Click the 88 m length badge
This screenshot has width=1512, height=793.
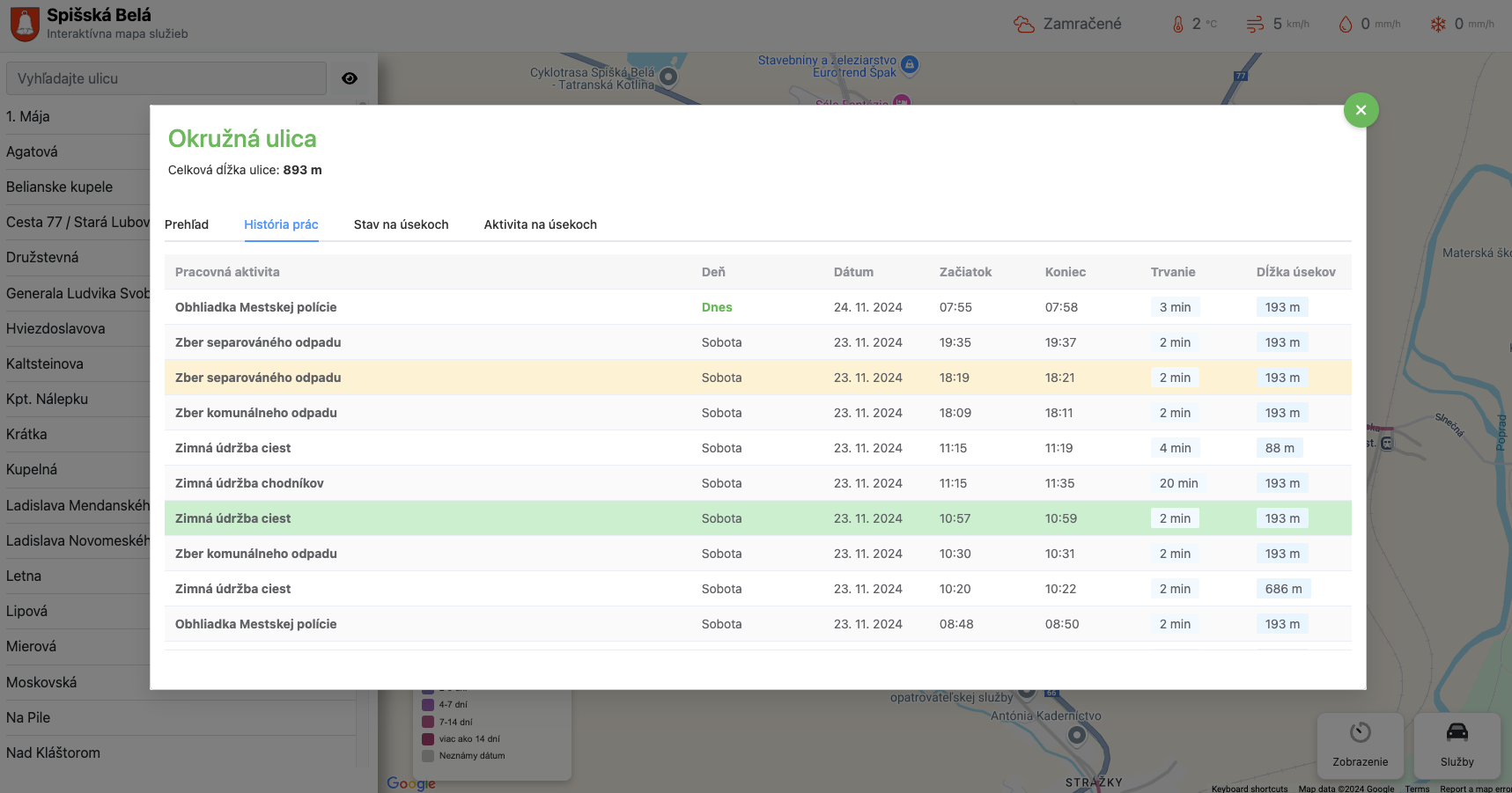(x=1280, y=448)
